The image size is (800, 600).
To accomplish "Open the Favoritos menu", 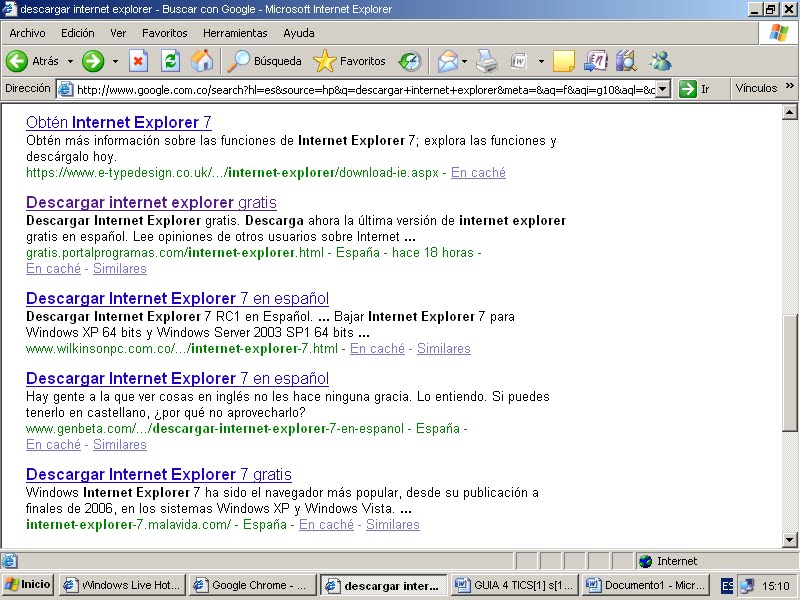I will (x=165, y=33).
